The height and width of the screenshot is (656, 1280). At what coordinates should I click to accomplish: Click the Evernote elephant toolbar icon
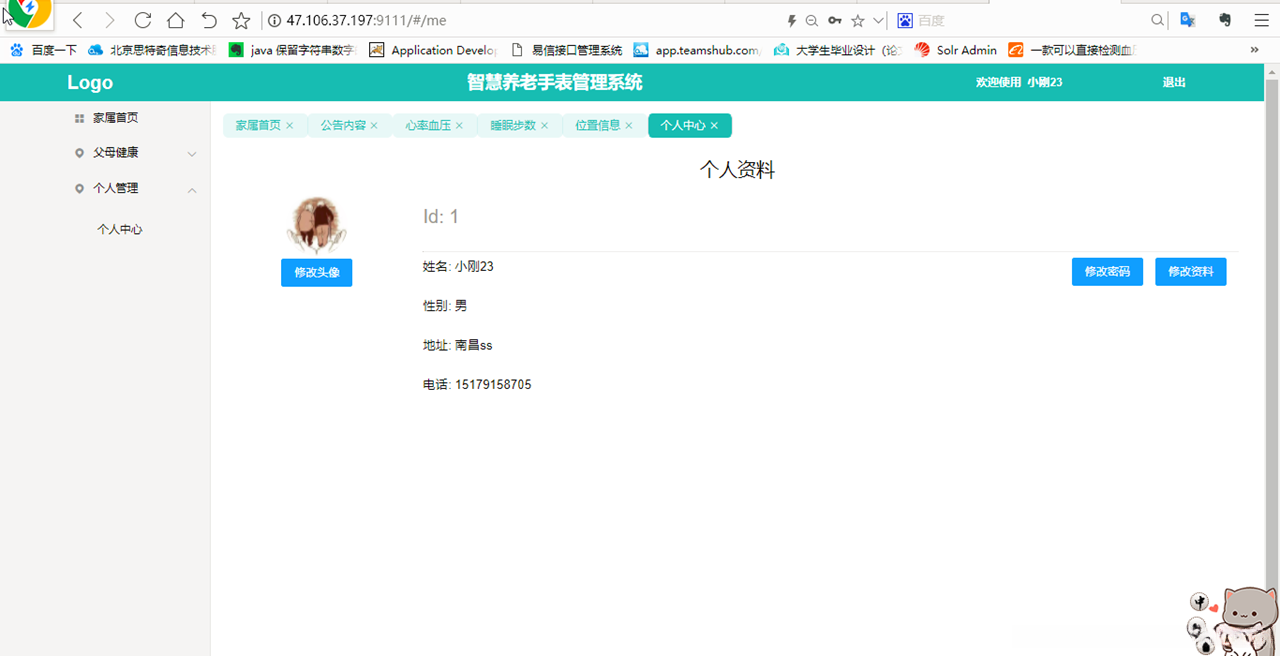pos(1224,20)
